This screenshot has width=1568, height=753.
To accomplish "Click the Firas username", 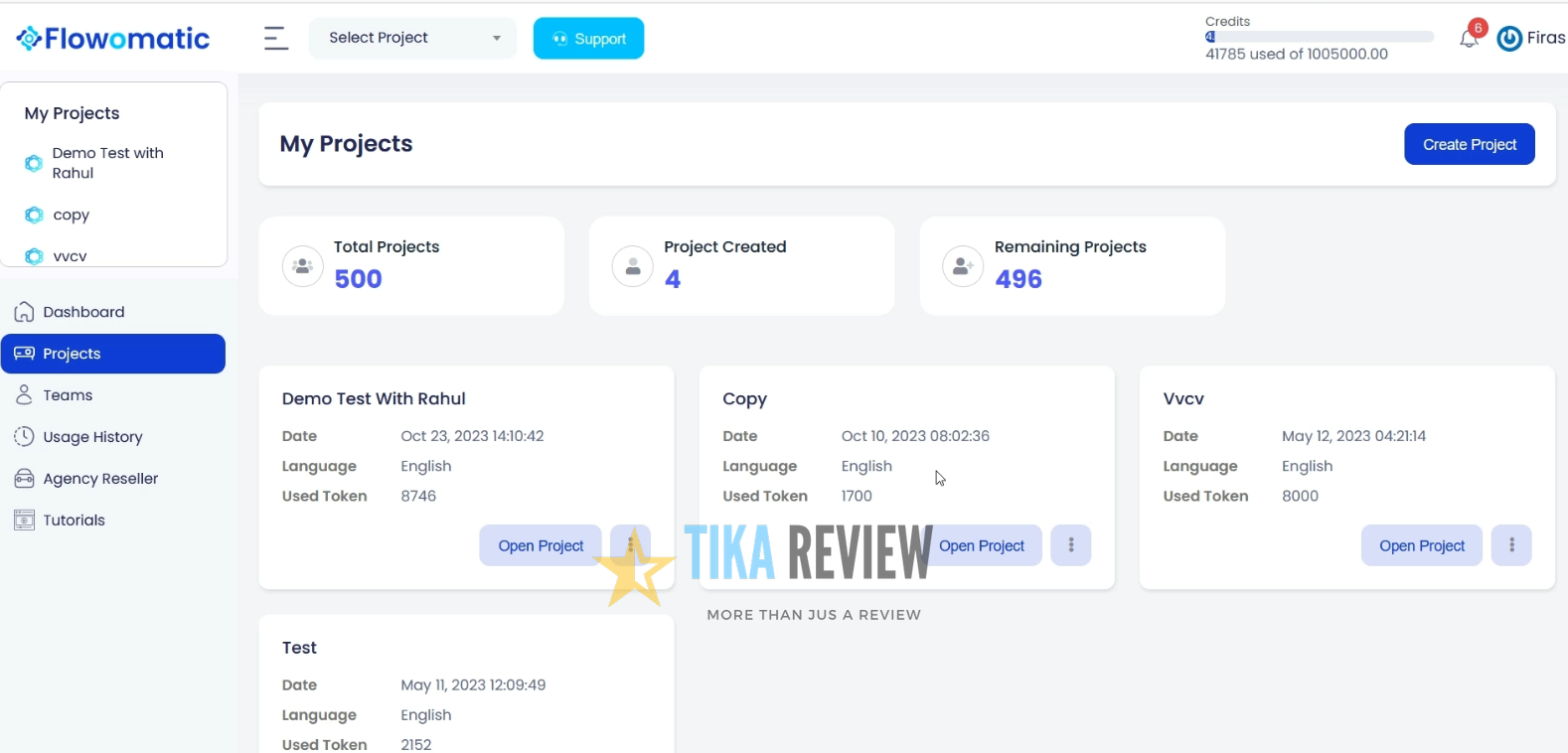I will [1546, 38].
